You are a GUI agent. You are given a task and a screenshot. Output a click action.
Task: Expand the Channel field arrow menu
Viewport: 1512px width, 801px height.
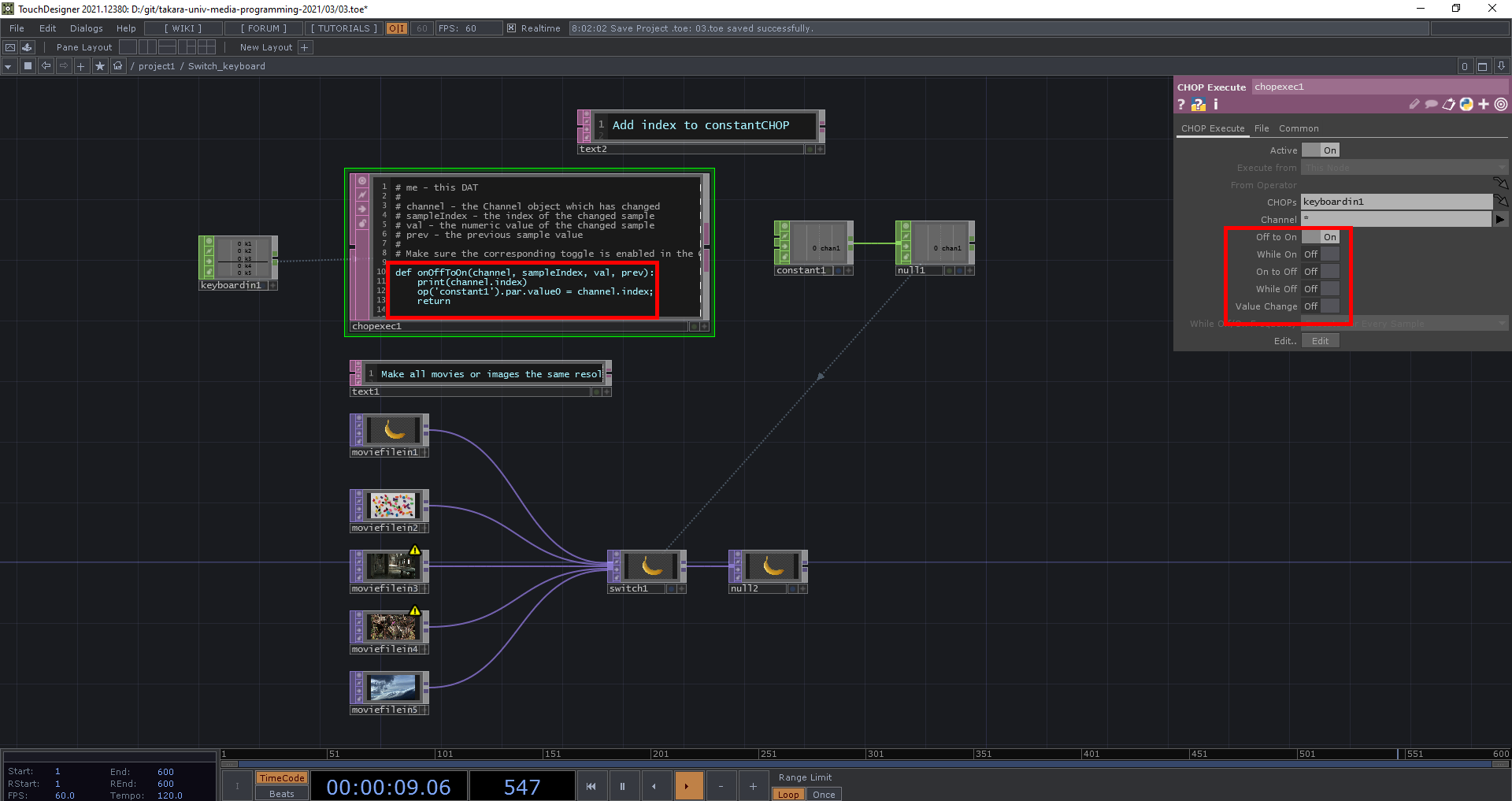point(1500,220)
